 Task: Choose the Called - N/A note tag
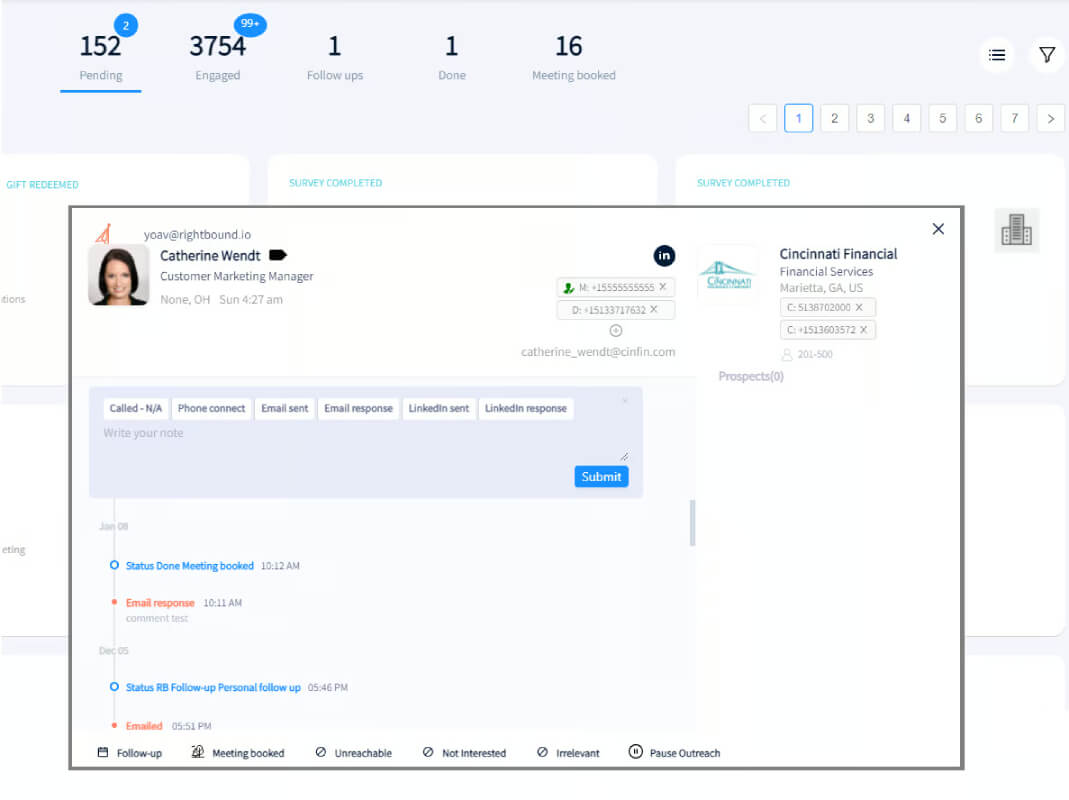(x=136, y=409)
